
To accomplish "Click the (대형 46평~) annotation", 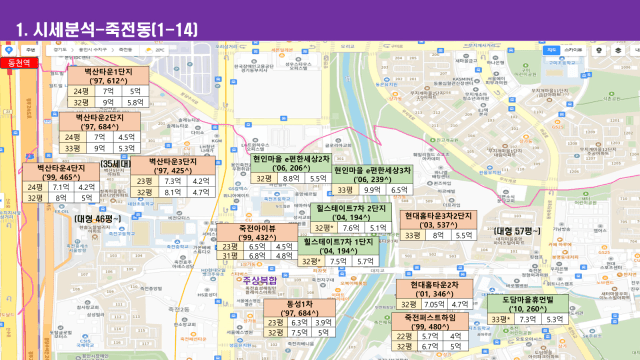I will 98,219.
